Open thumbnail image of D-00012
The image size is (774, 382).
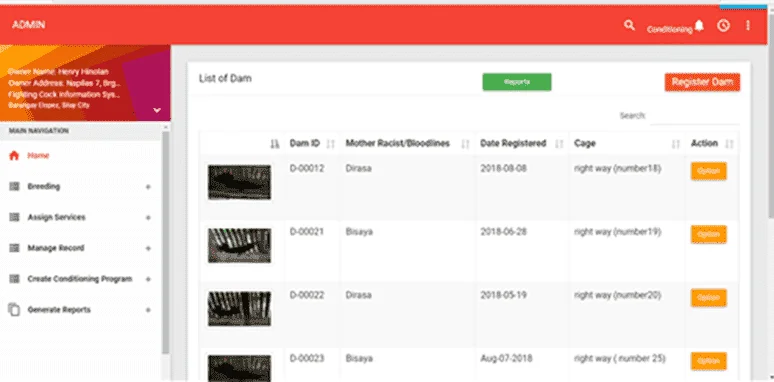point(239,182)
